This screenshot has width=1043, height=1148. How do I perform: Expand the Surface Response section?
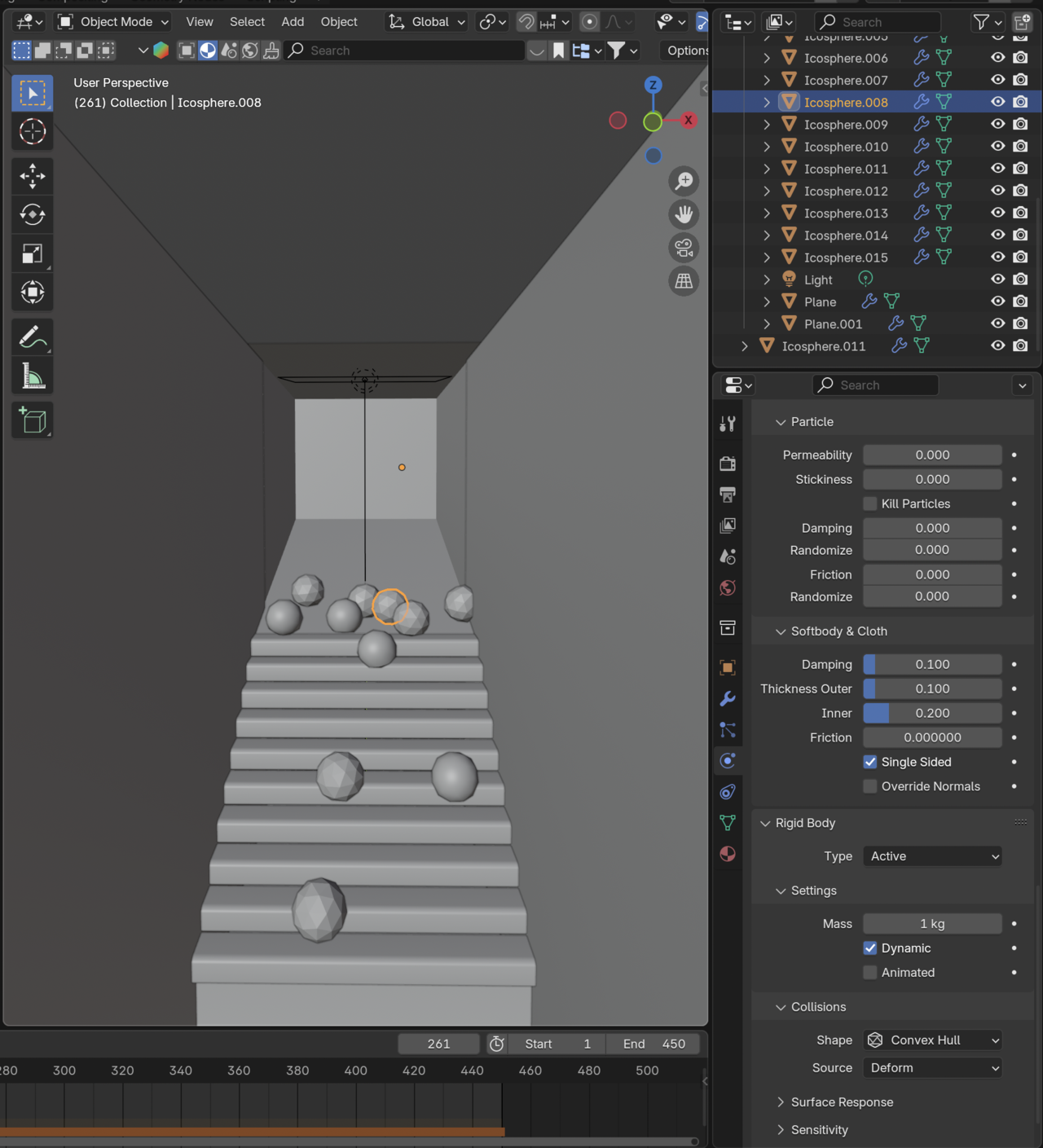[x=842, y=1102]
